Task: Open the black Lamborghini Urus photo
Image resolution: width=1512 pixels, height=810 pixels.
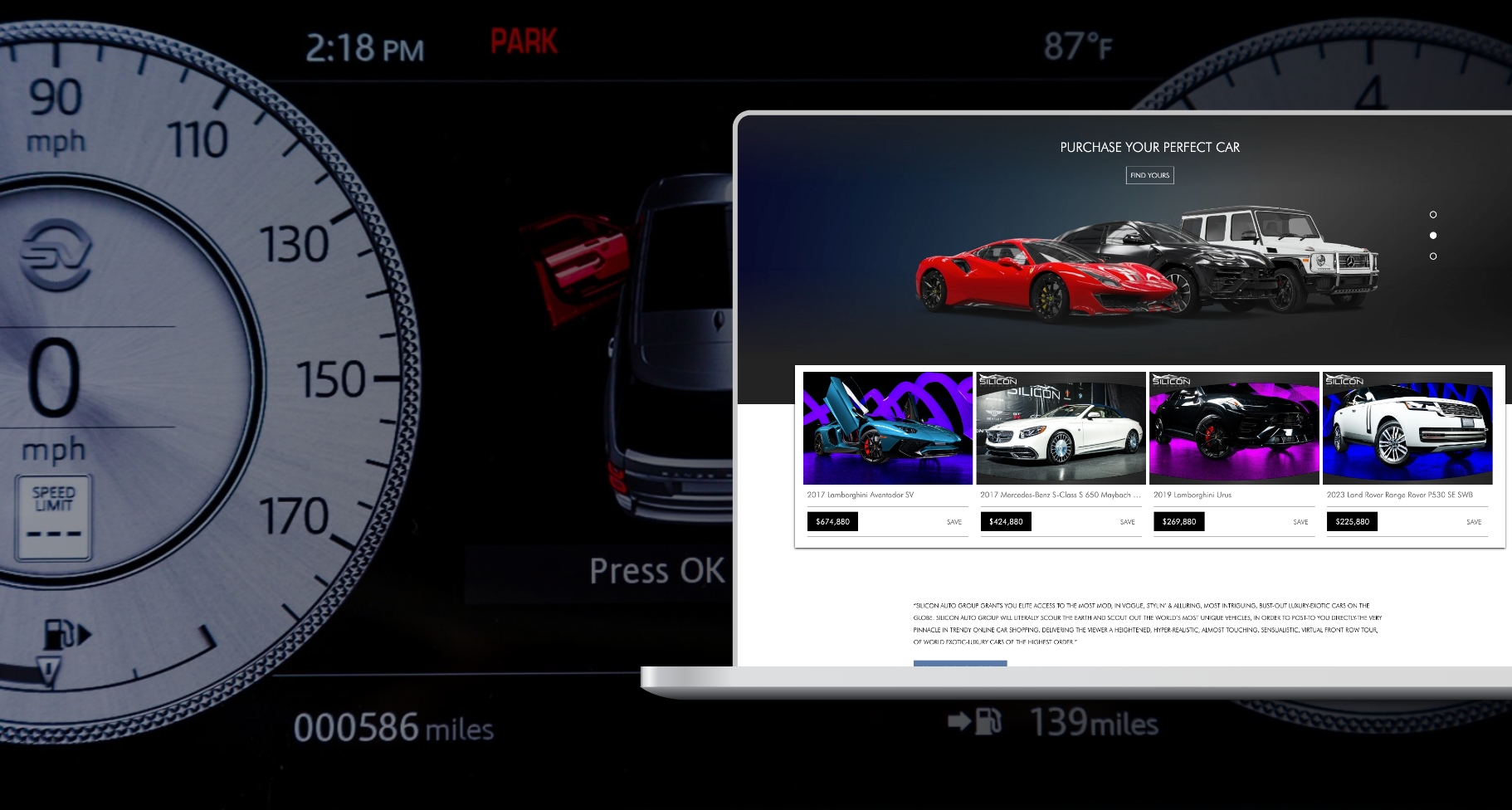Action: click(x=1234, y=428)
